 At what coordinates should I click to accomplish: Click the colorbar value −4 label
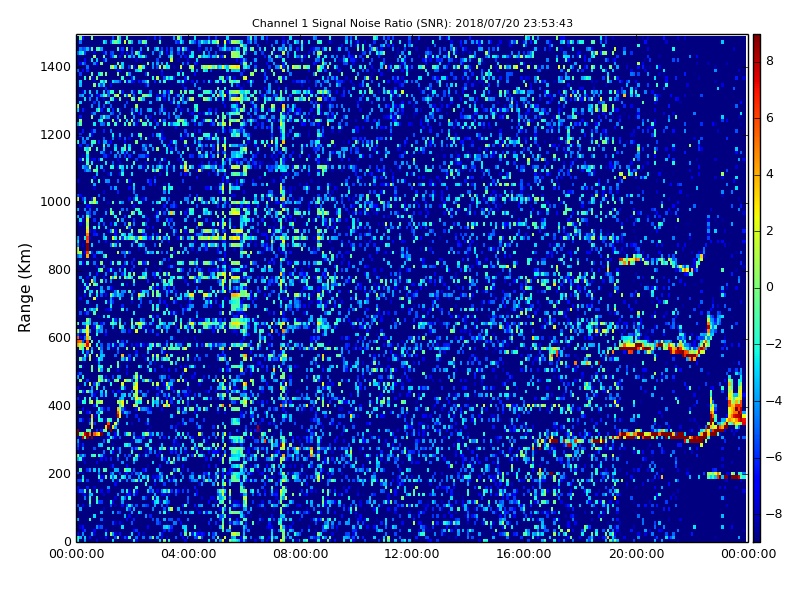tap(774, 401)
